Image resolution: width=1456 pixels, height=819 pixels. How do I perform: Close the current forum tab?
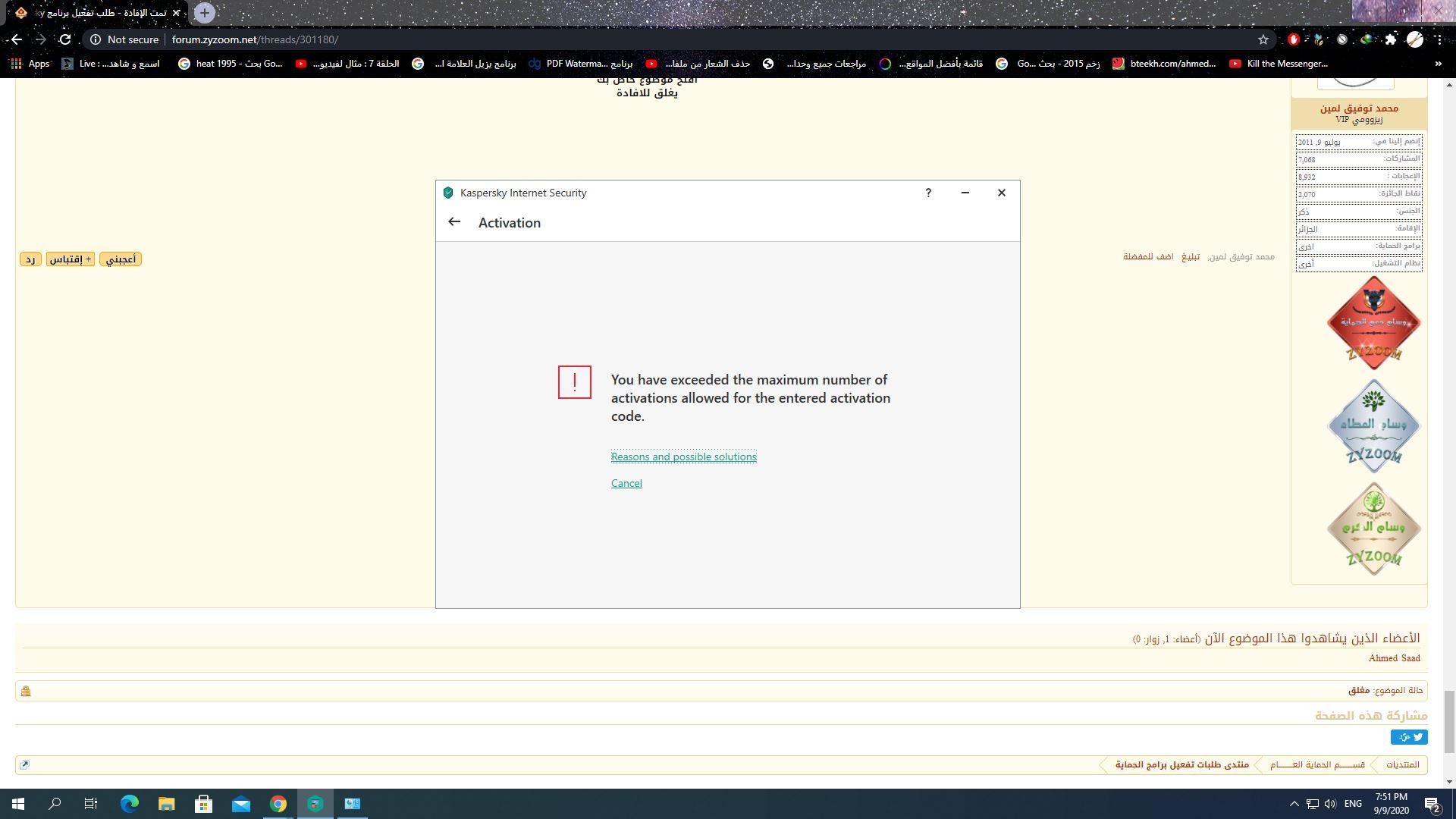click(x=176, y=13)
